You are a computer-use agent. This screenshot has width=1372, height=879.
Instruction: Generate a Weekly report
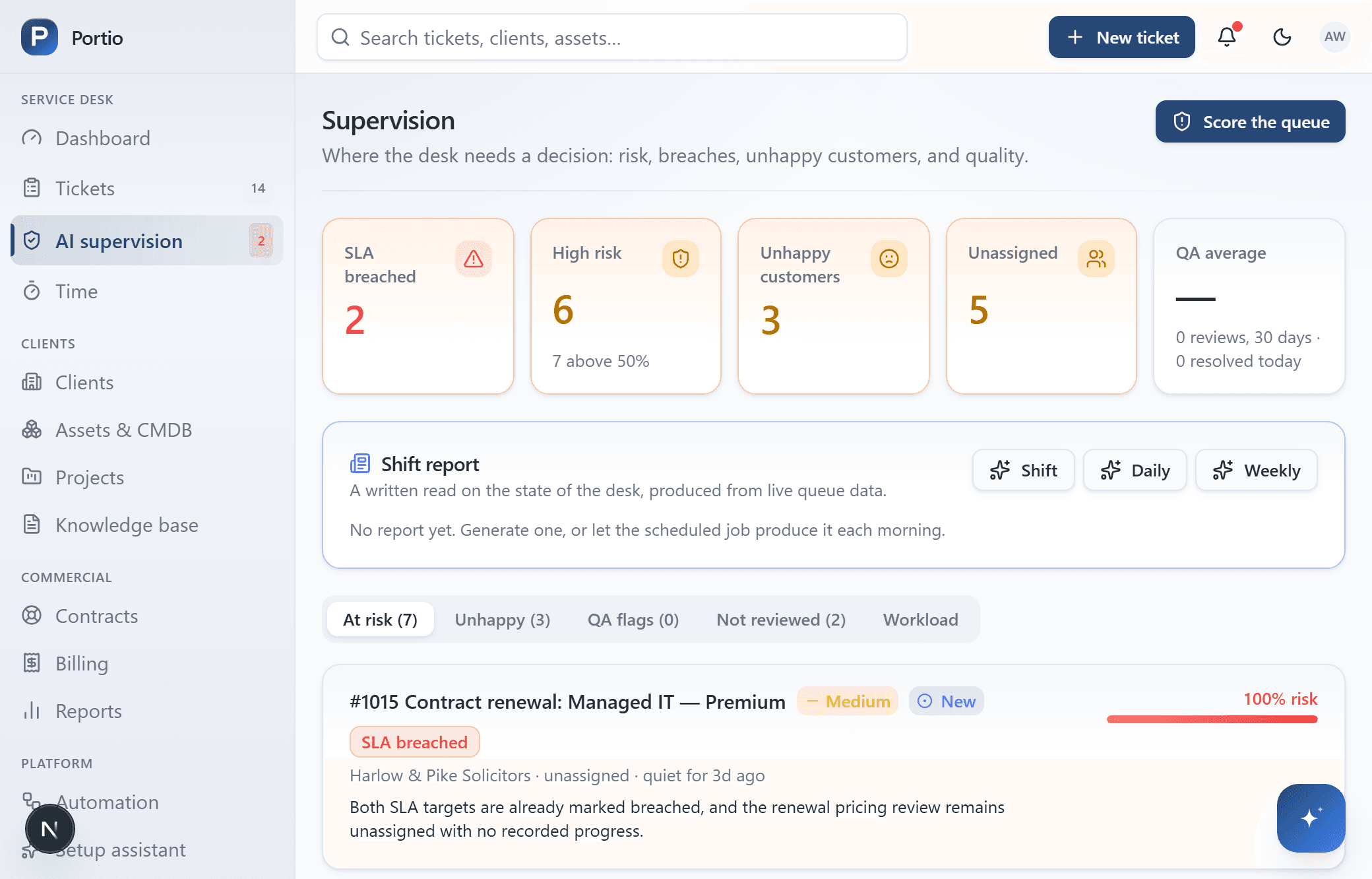pyautogui.click(x=1256, y=470)
